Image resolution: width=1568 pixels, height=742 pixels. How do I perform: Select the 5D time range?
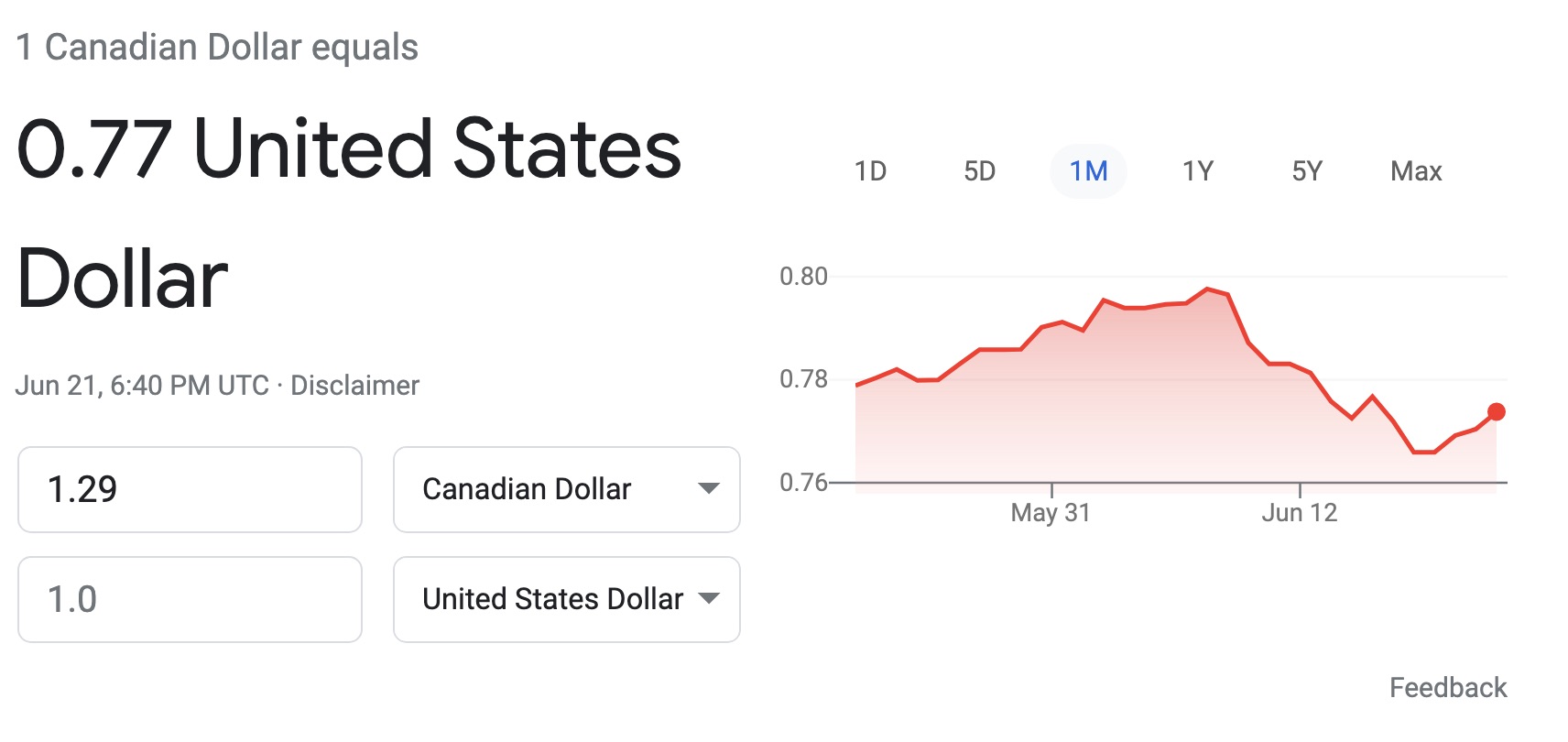pos(979,170)
